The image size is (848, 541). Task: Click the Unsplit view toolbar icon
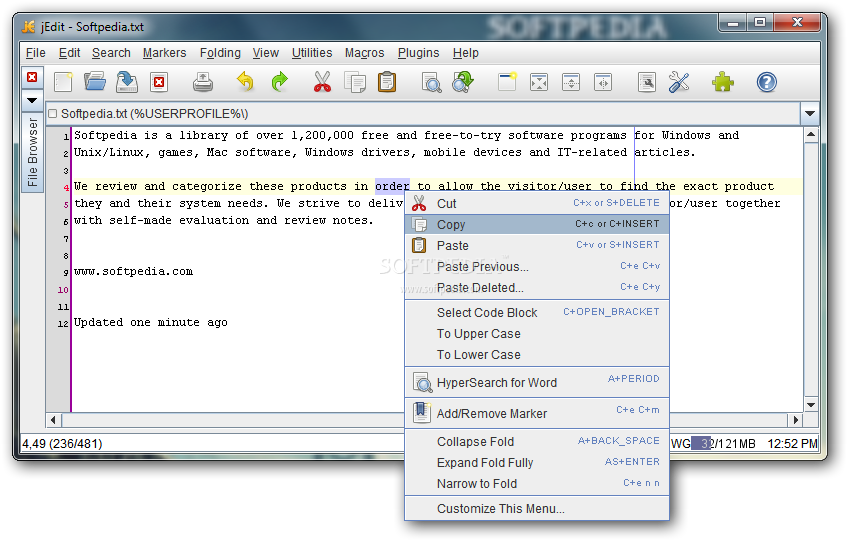(x=539, y=82)
